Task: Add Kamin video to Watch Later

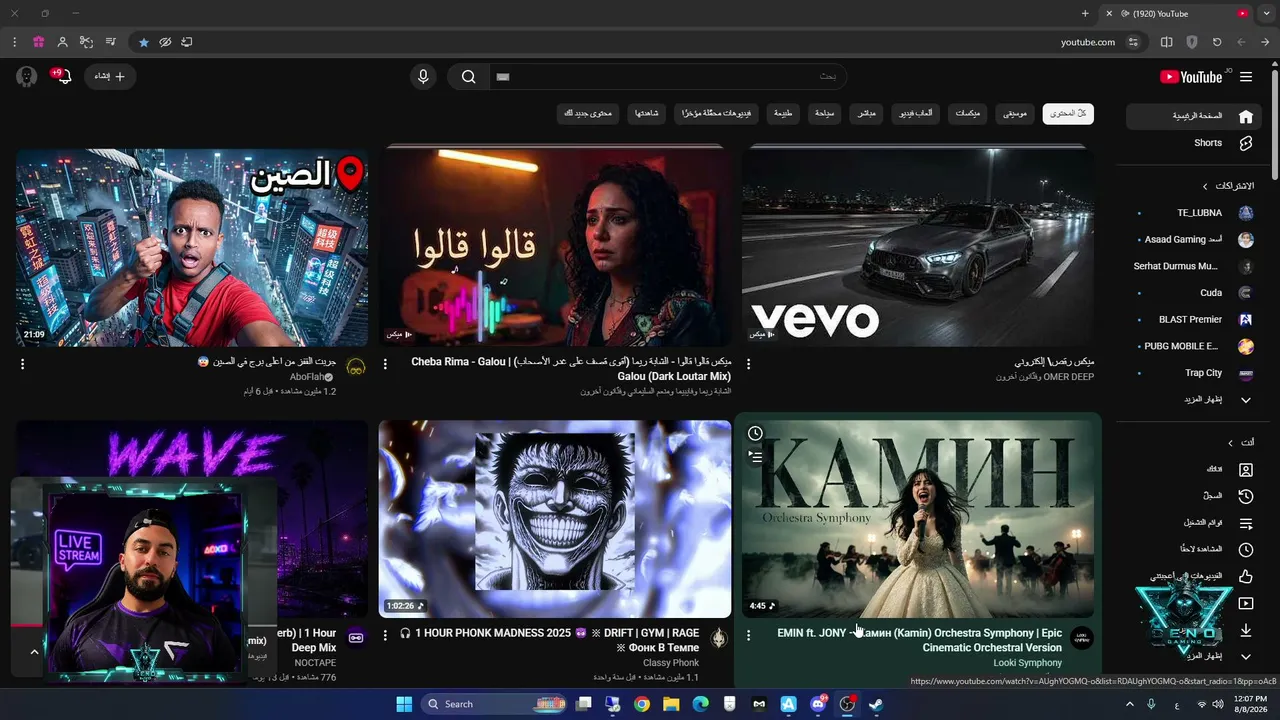Action: tap(755, 433)
